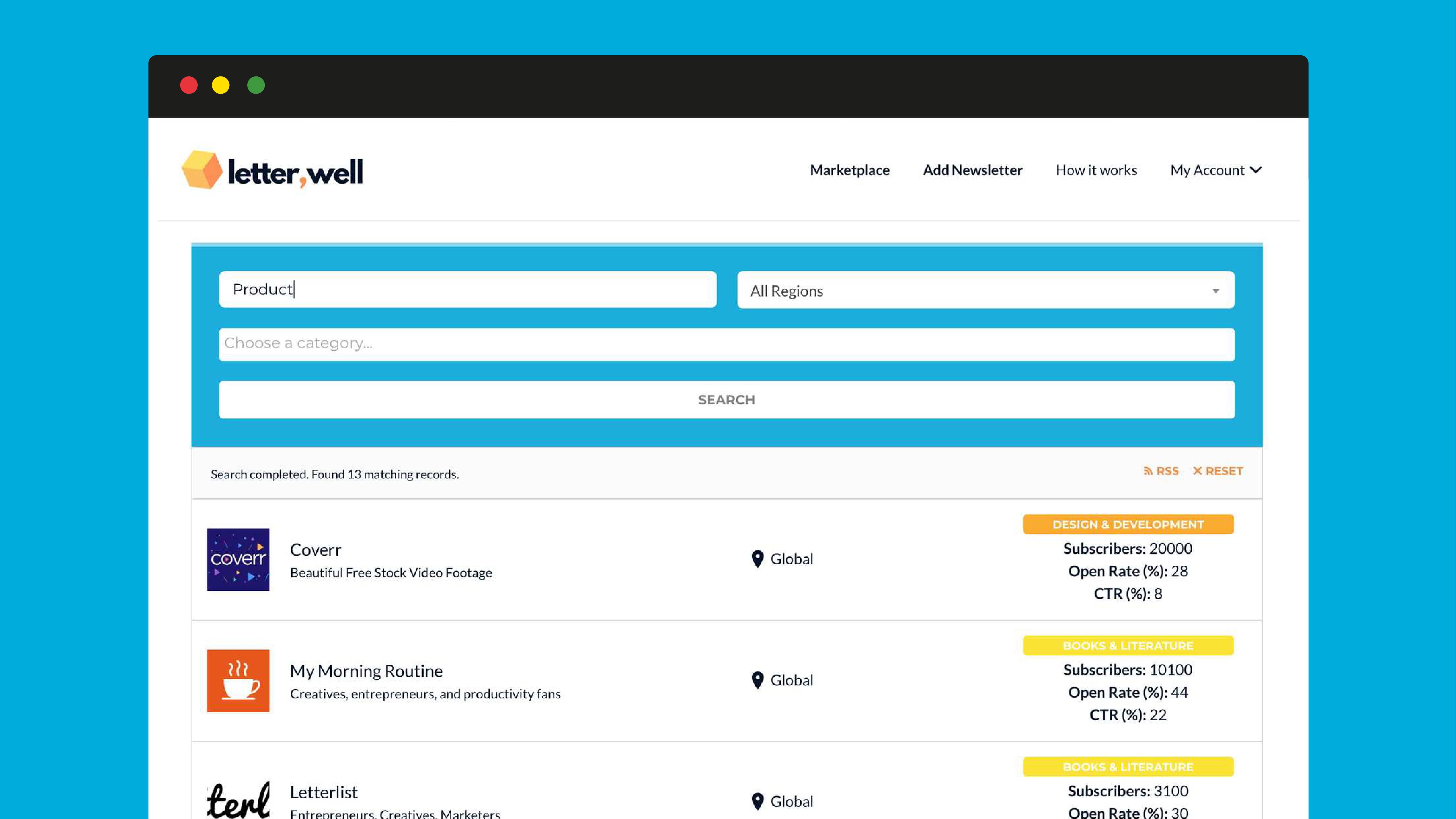Open the Coverr newsletter title link
This screenshot has height=819, width=1456.
coord(315,549)
